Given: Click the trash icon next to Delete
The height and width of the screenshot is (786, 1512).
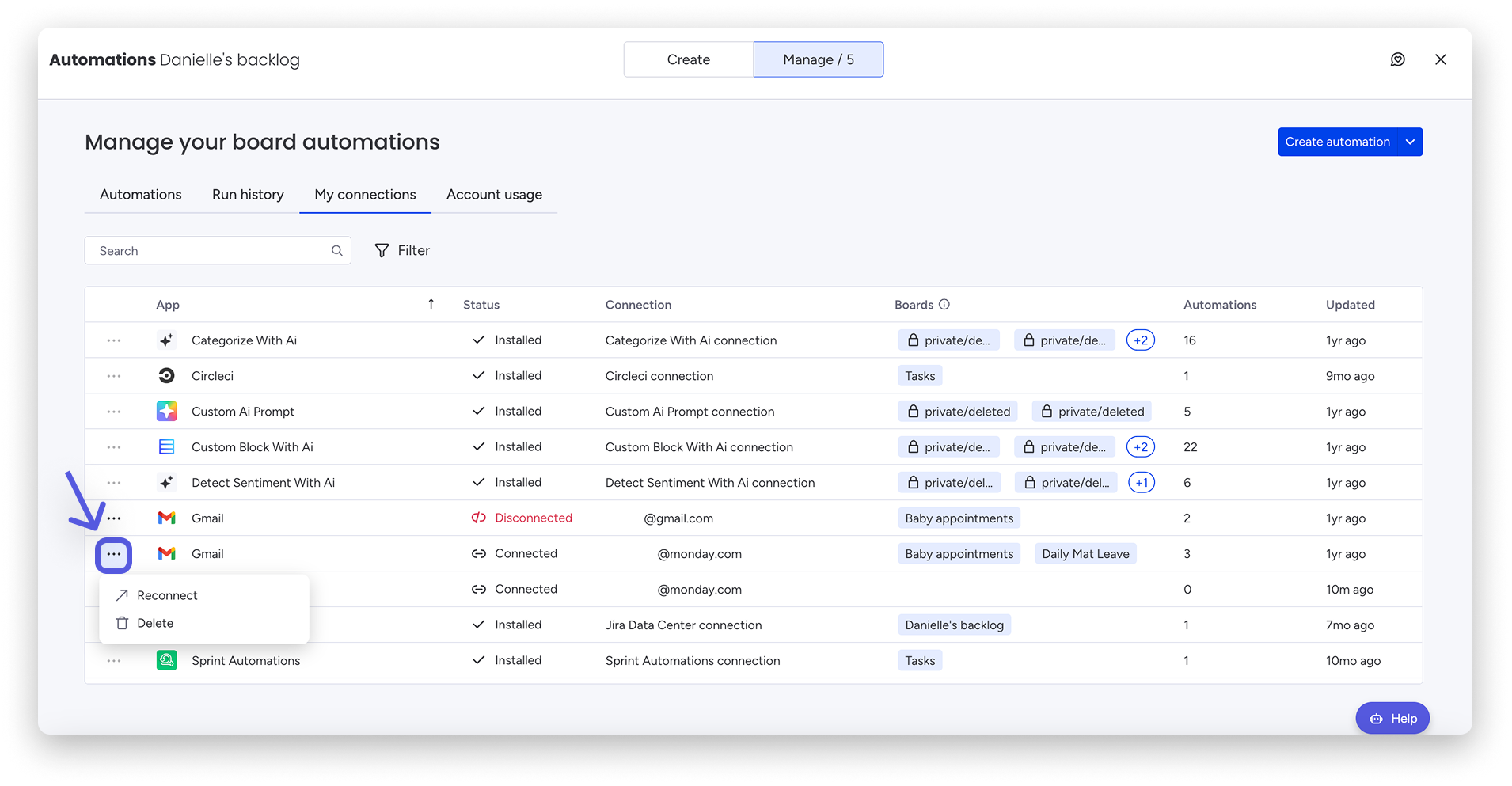Looking at the screenshot, I should 122,623.
